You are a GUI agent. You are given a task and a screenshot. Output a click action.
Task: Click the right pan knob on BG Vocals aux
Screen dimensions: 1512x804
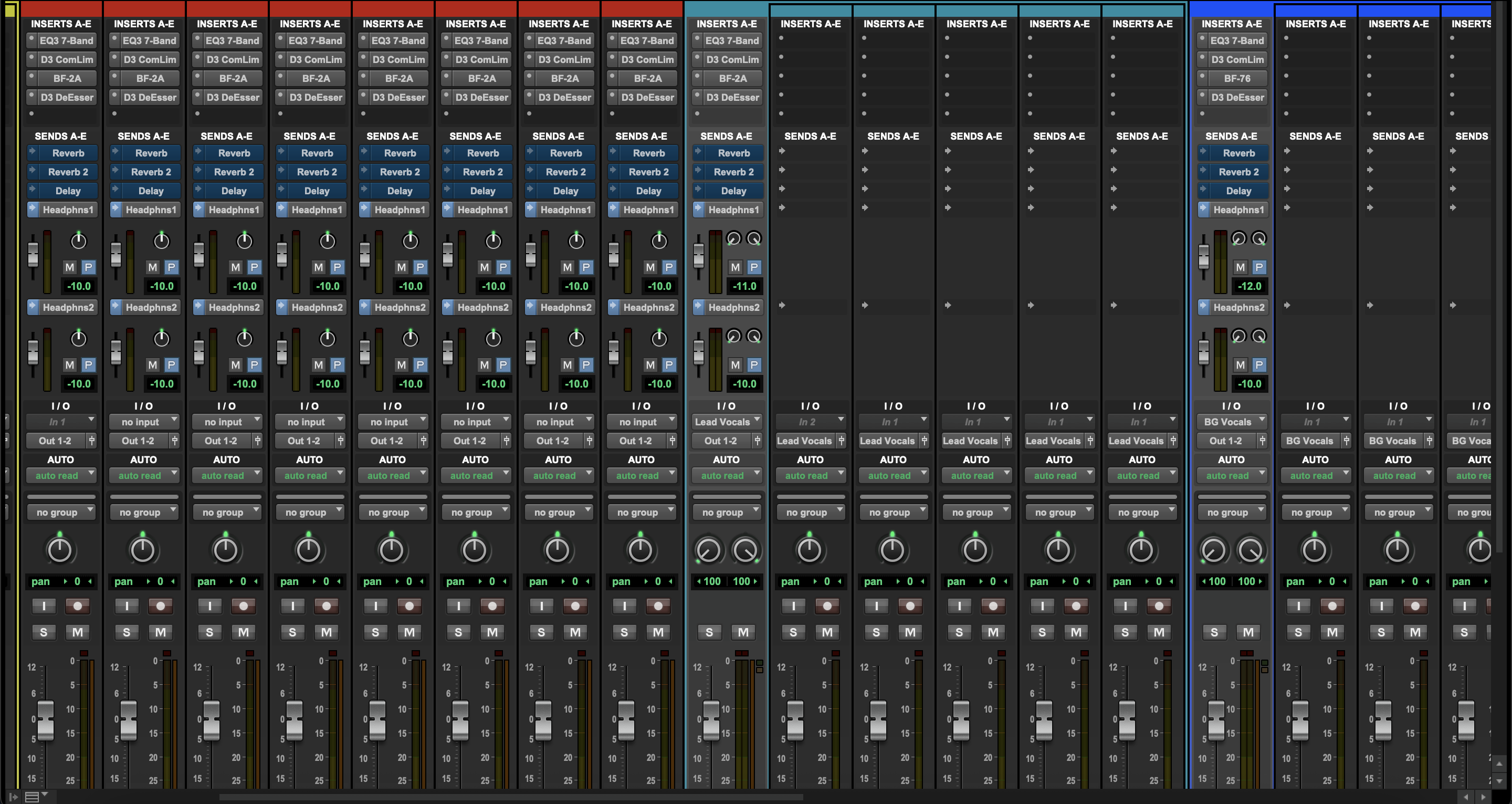(1251, 550)
